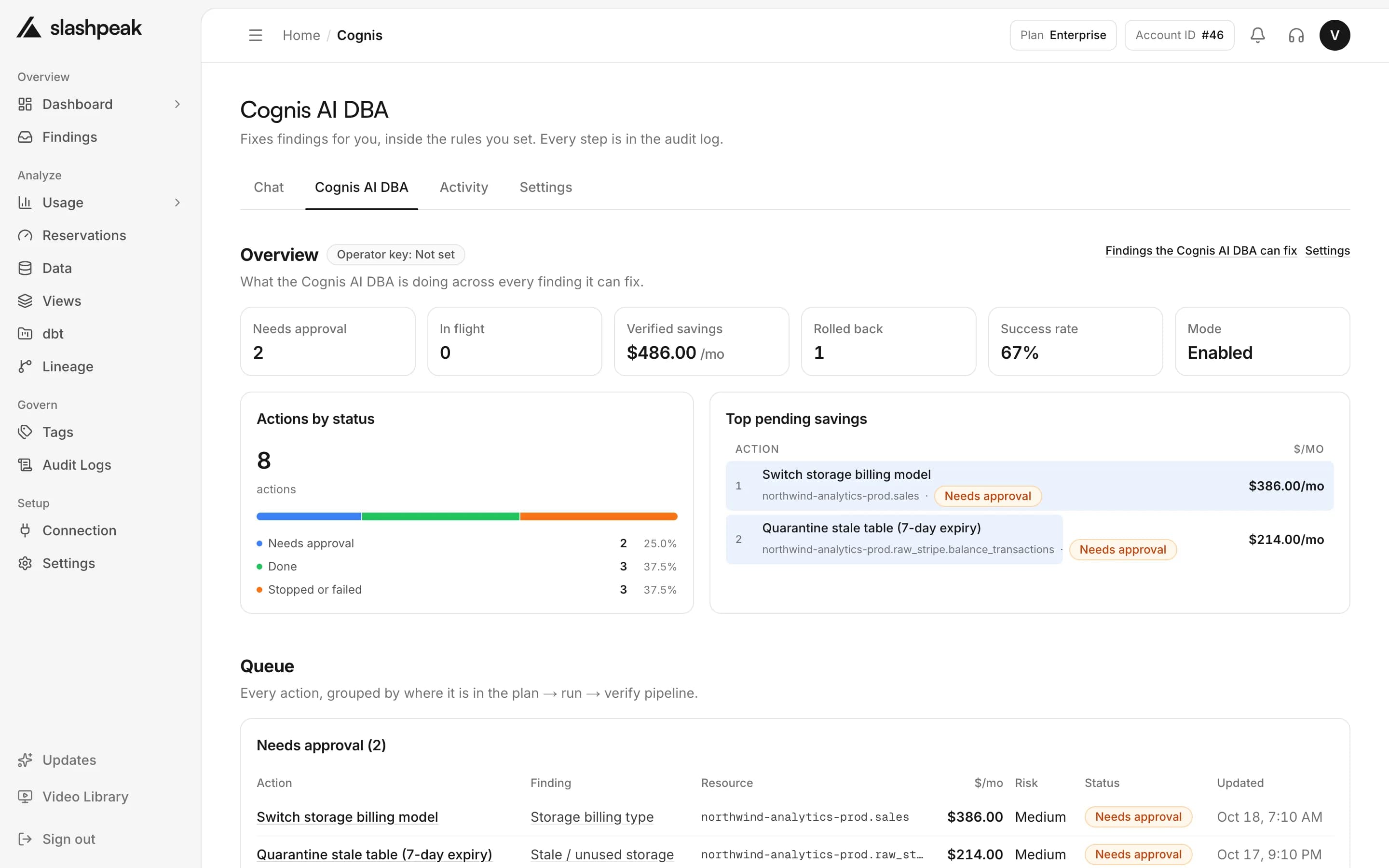
Task: Click the Data database icon
Action: pyautogui.click(x=25, y=268)
